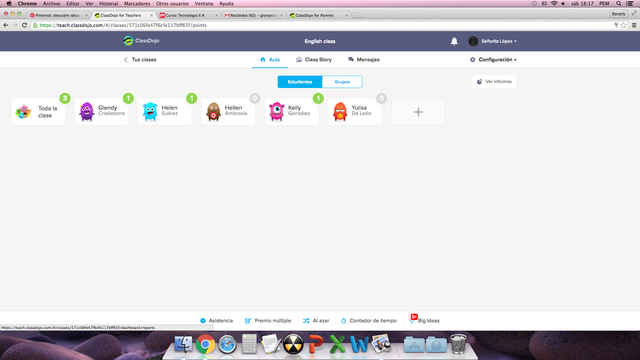Switch to the Aula tab
640x360 pixels.
click(270, 60)
